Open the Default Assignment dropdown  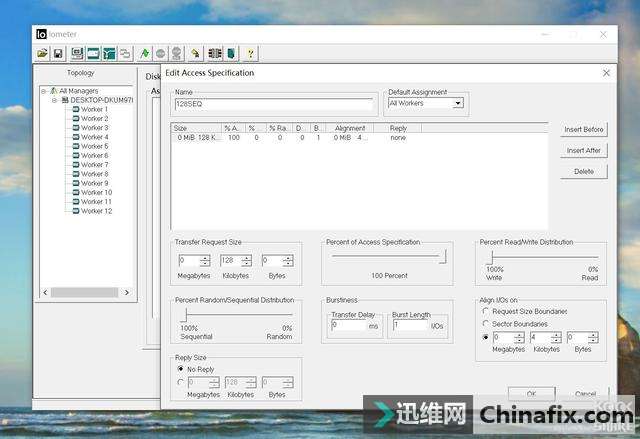[458, 103]
